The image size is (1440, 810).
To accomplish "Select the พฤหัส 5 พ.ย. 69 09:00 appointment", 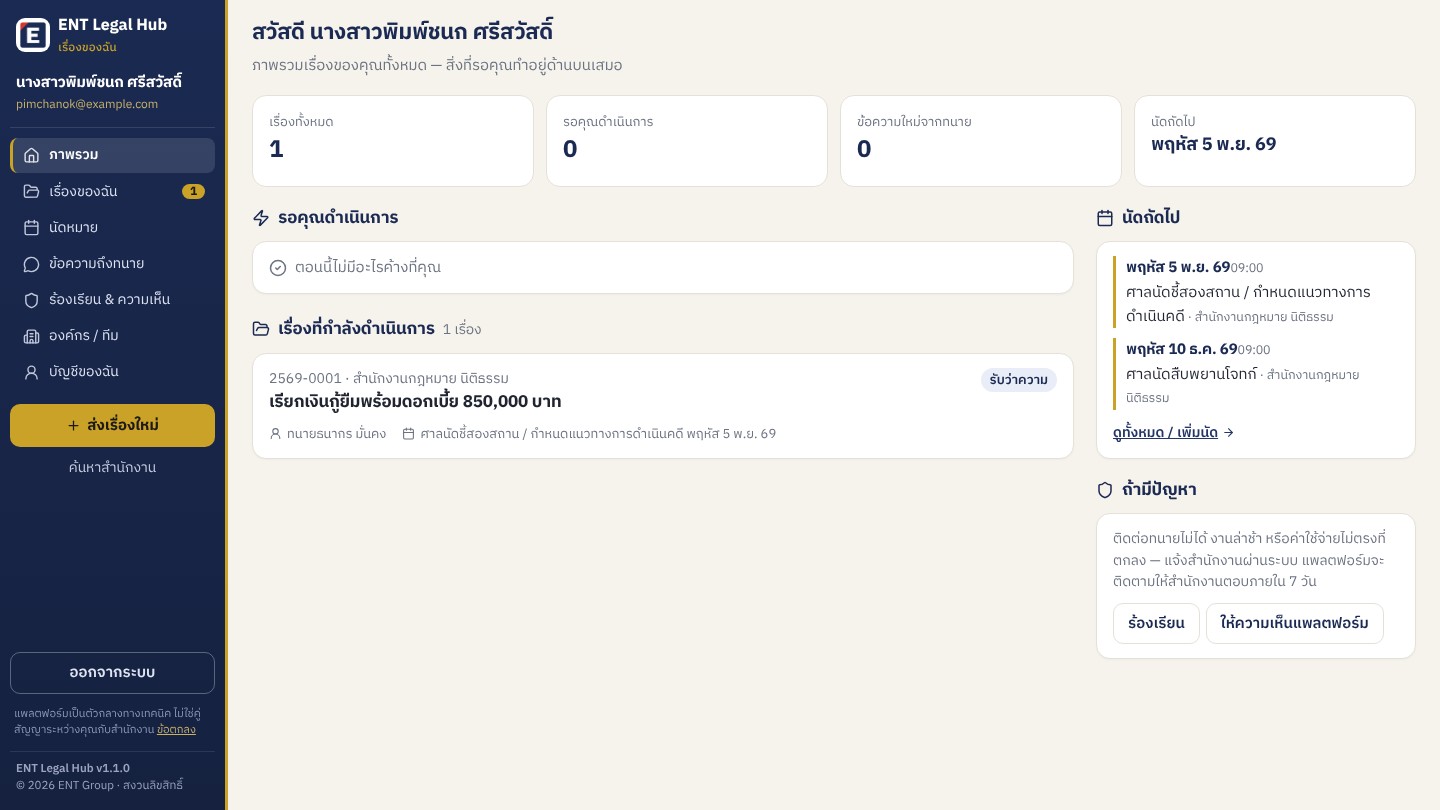I will coord(1256,292).
